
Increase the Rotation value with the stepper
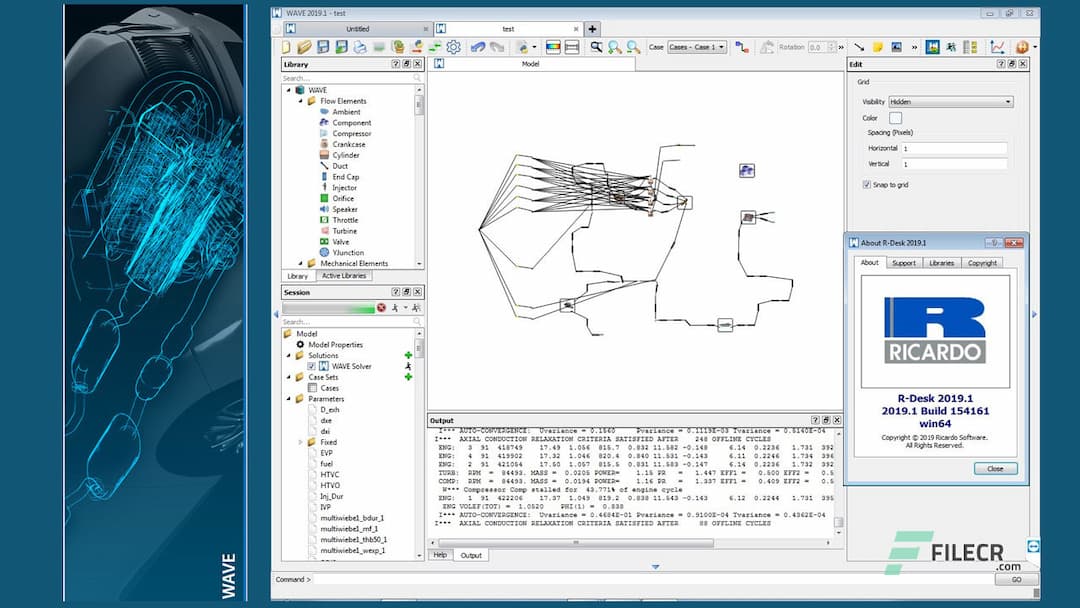tap(832, 43)
